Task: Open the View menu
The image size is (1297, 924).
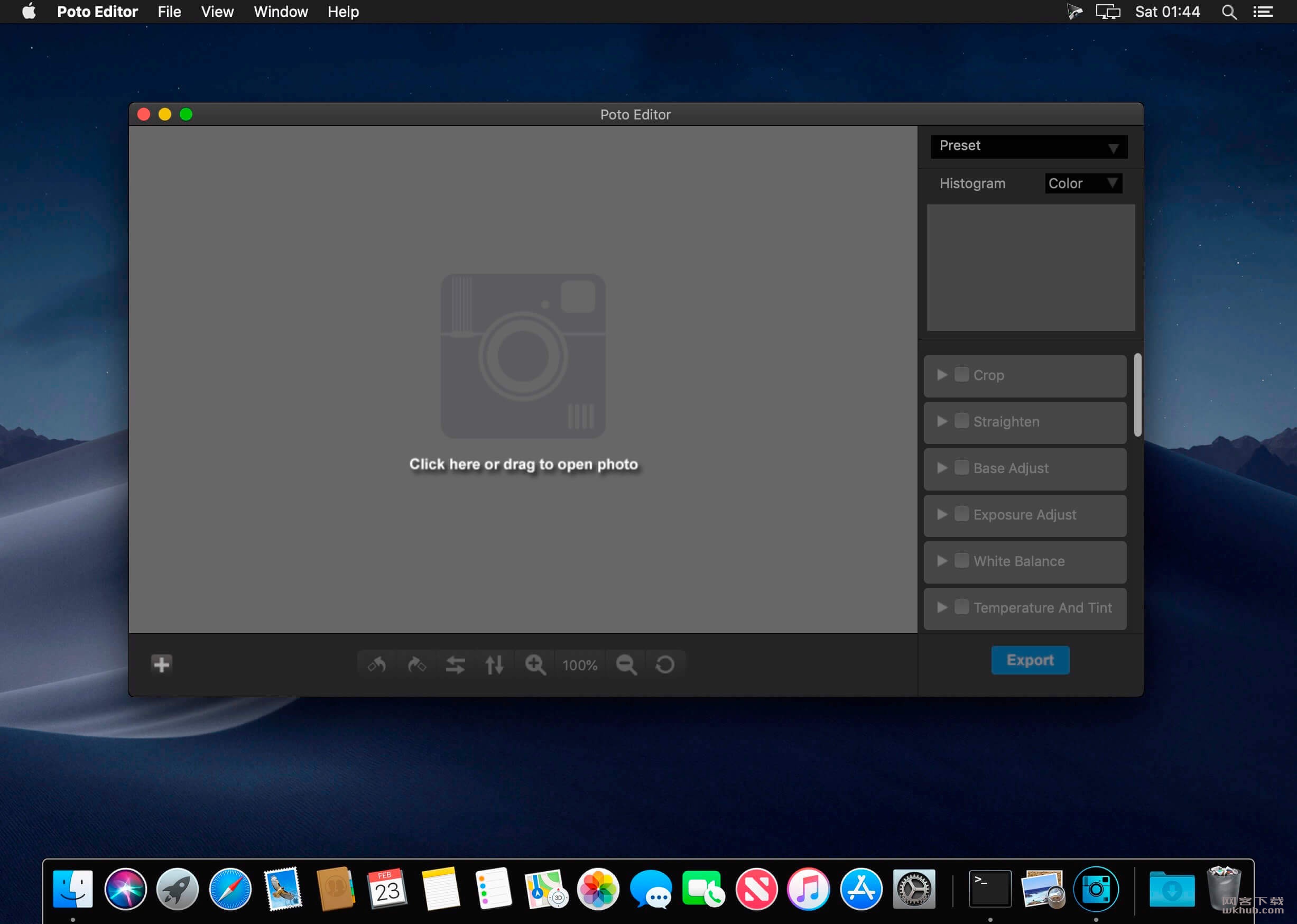Action: coord(217,12)
